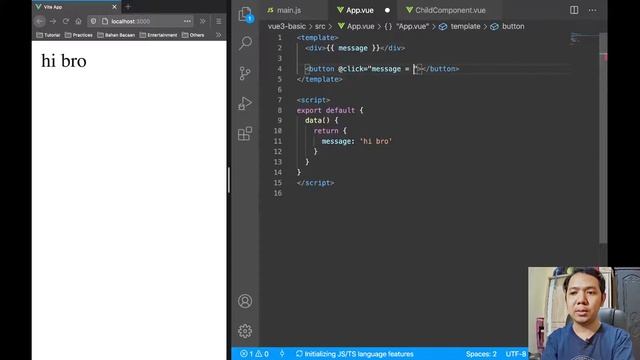The height and width of the screenshot is (360, 640).
Task: Open the browser shield protection icon
Action: (x=93, y=21)
